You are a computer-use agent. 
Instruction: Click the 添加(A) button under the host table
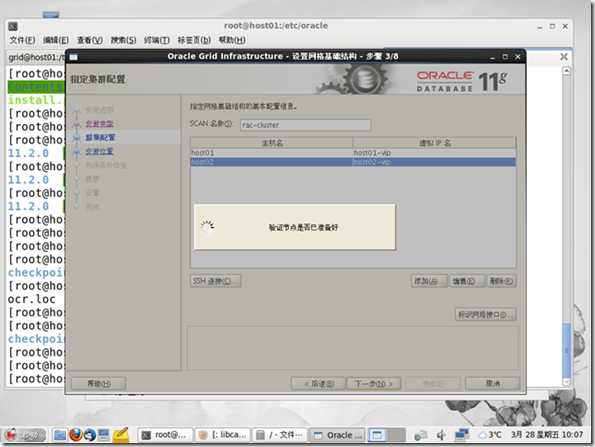pos(429,281)
